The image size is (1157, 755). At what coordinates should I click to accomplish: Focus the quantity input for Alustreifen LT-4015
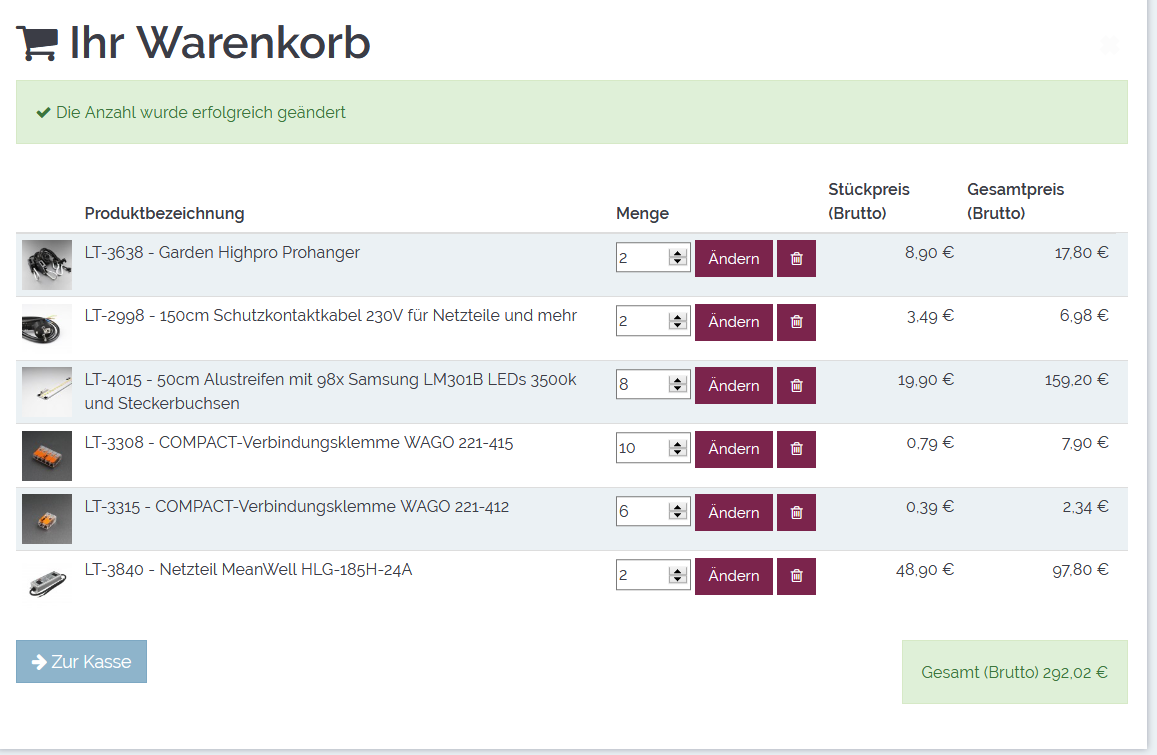pos(642,386)
